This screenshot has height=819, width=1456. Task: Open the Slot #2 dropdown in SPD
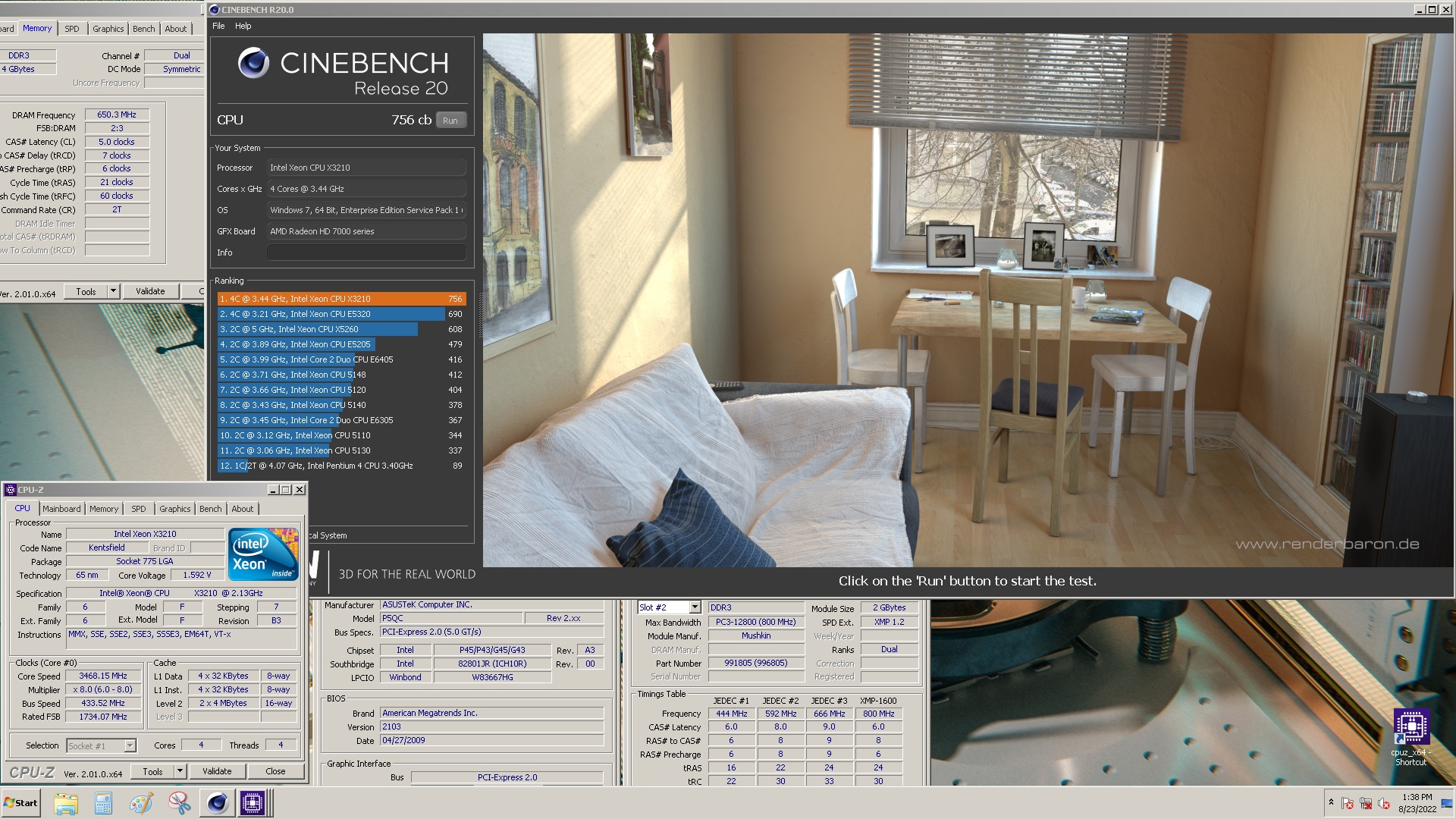click(695, 607)
